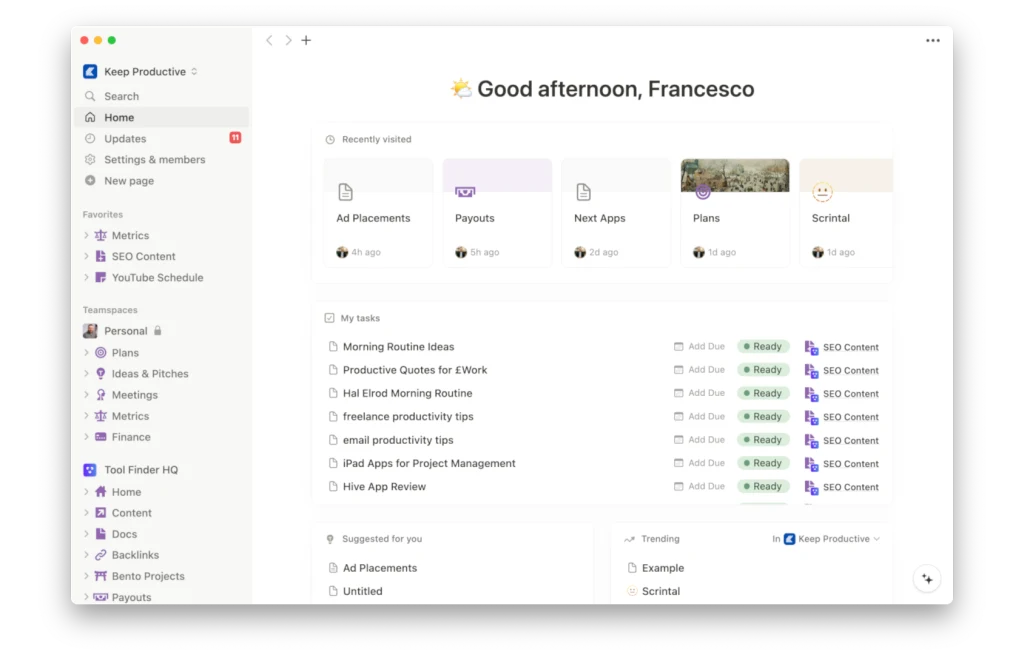Open Untitled under Suggested for you
The width and height of the screenshot is (1024, 655).
coord(362,591)
